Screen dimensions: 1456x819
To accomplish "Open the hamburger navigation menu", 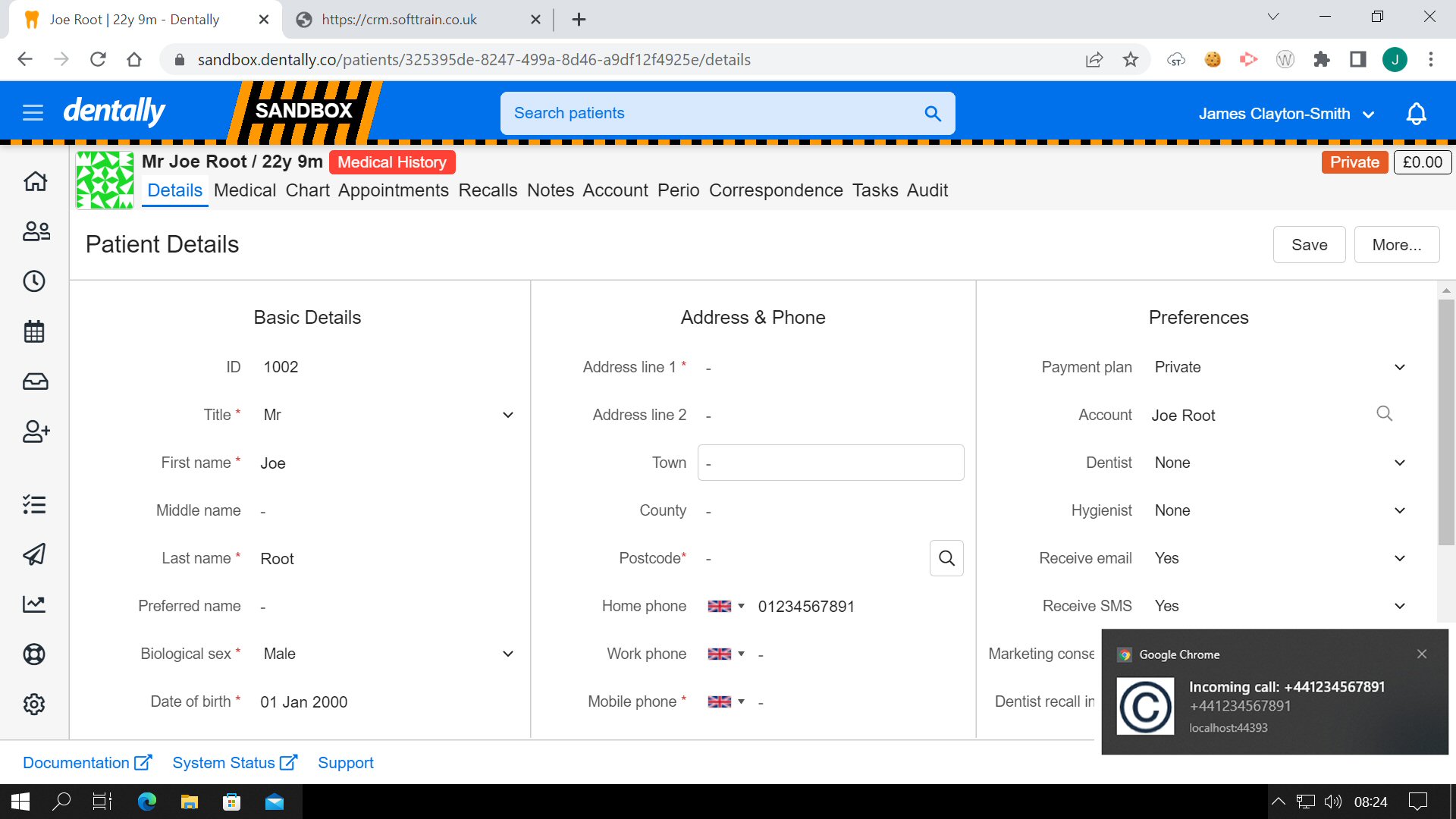I will click(33, 113).
